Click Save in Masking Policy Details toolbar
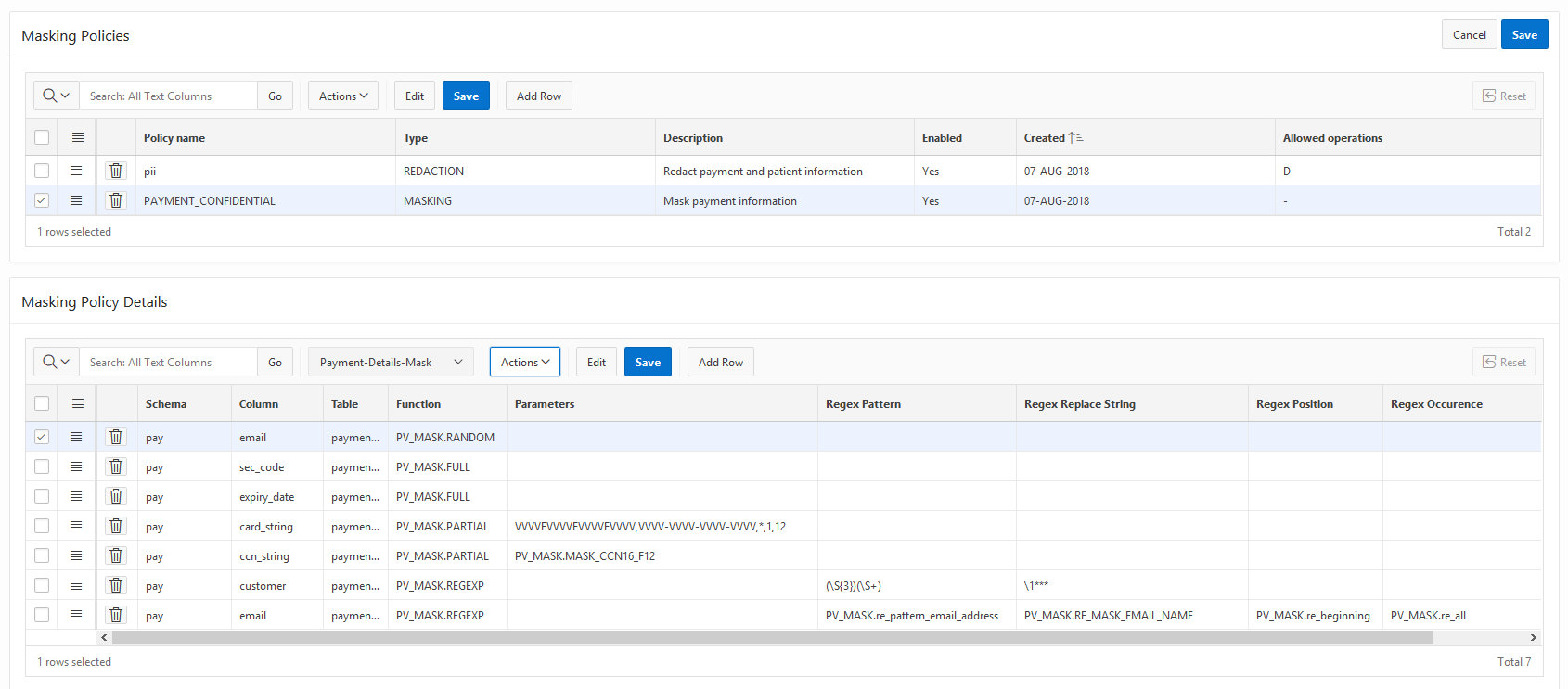This screenshot has height=689, width=1568. [648, 362]
